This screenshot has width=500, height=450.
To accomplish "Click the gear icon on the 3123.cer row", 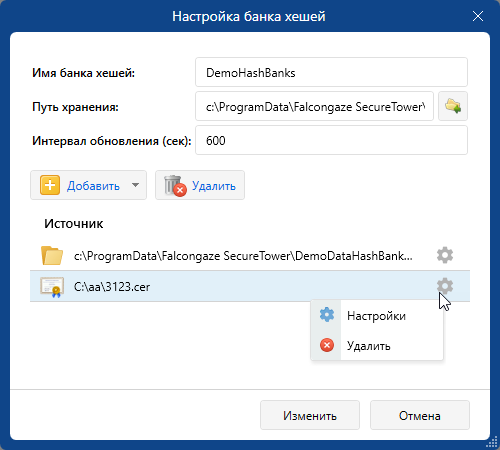I will [x=445, y=286].
